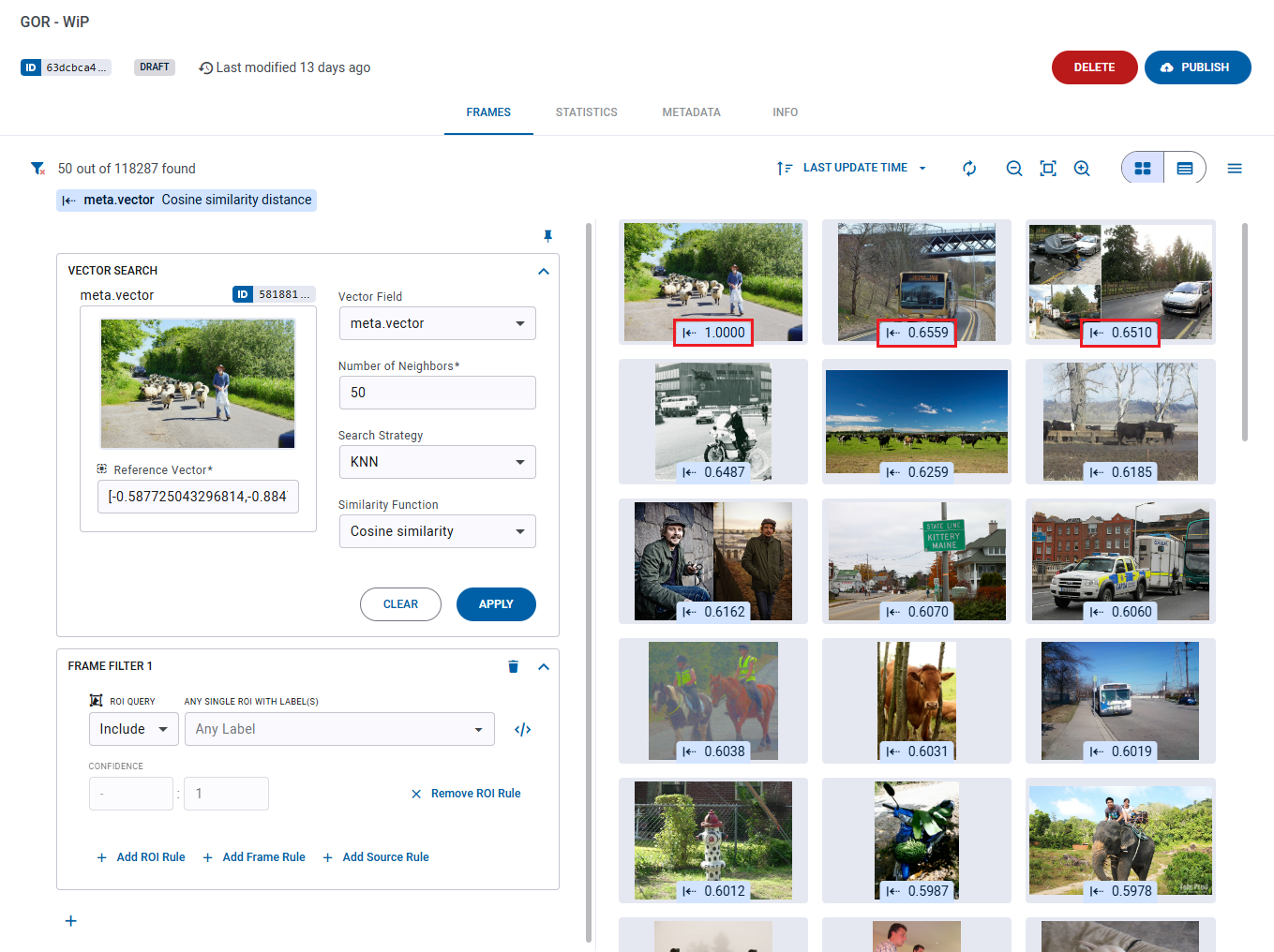The height and width of the screenshot is (952, 1274).
Task: Switch to list view layout
Action: tap(1185, 168)
